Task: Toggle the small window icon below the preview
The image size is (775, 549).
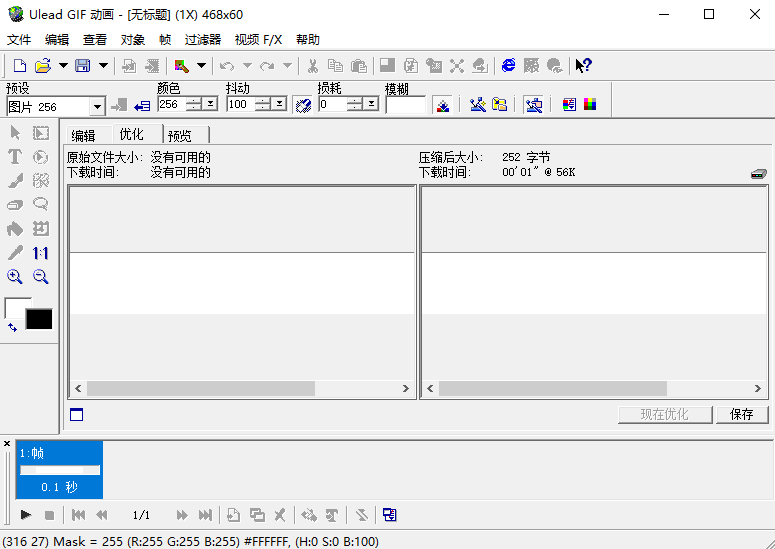Action: (77, 414)
